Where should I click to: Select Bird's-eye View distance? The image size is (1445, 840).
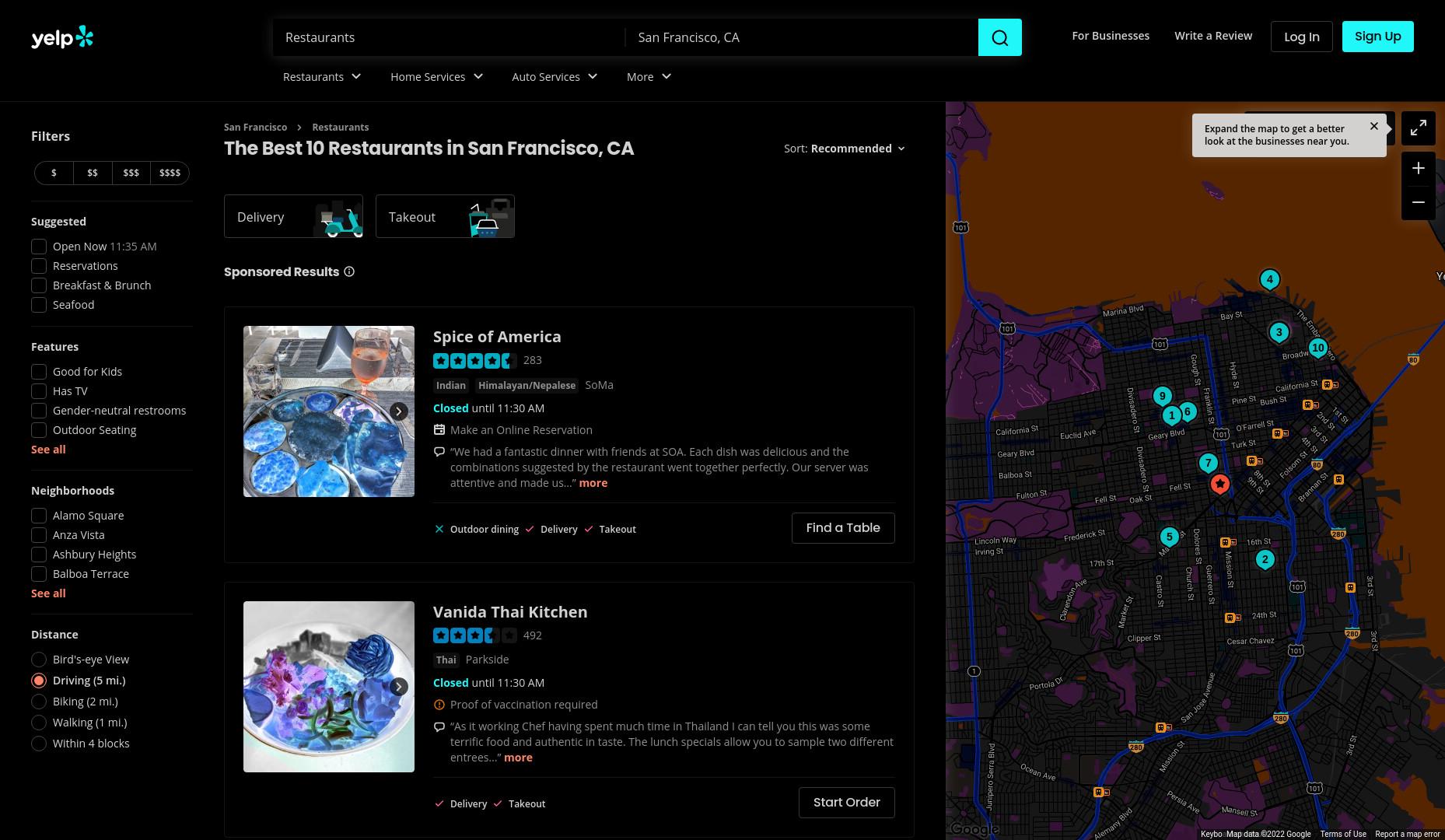click(39, 660)
